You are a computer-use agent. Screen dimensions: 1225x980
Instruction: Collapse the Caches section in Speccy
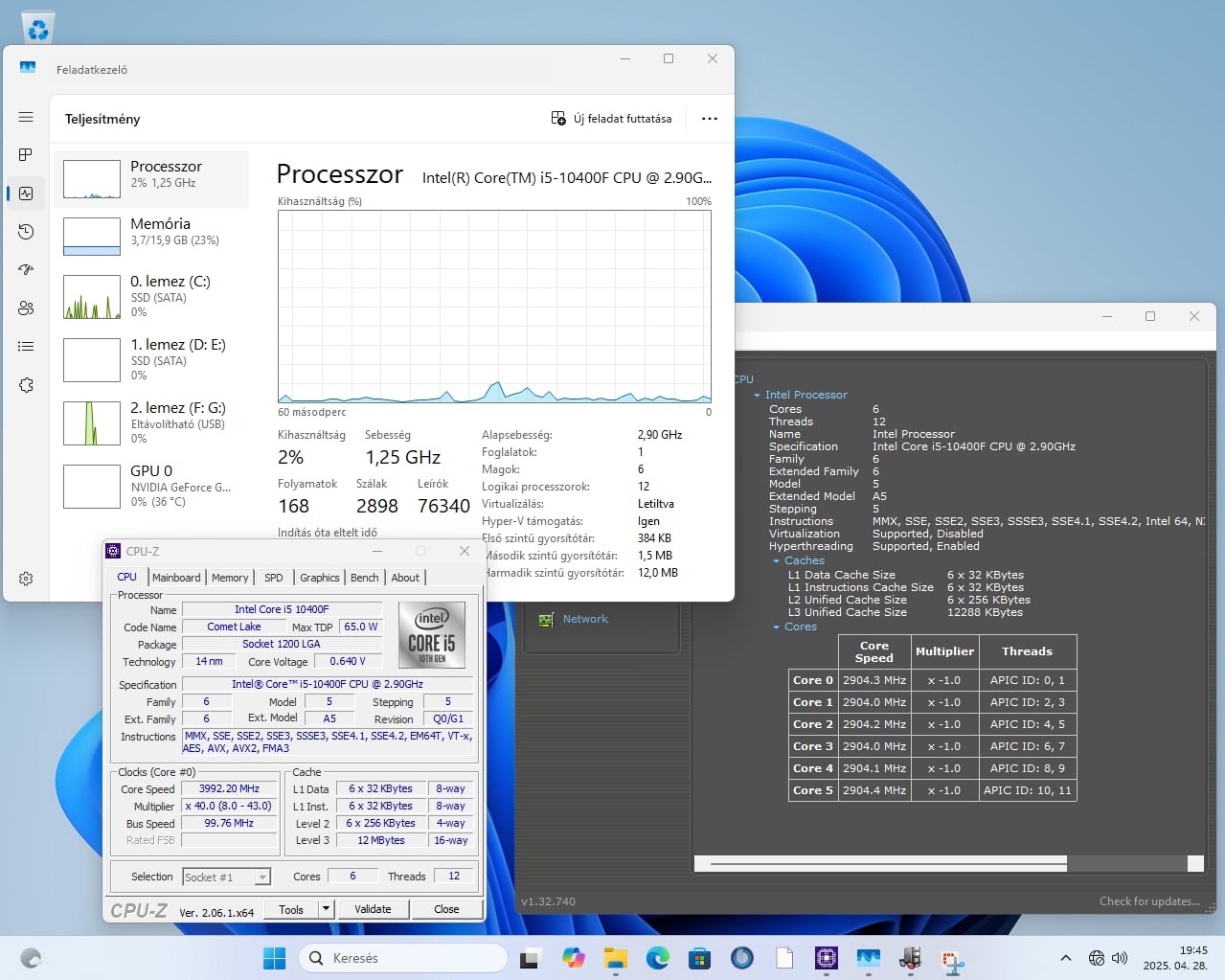[x=776, y=561]
